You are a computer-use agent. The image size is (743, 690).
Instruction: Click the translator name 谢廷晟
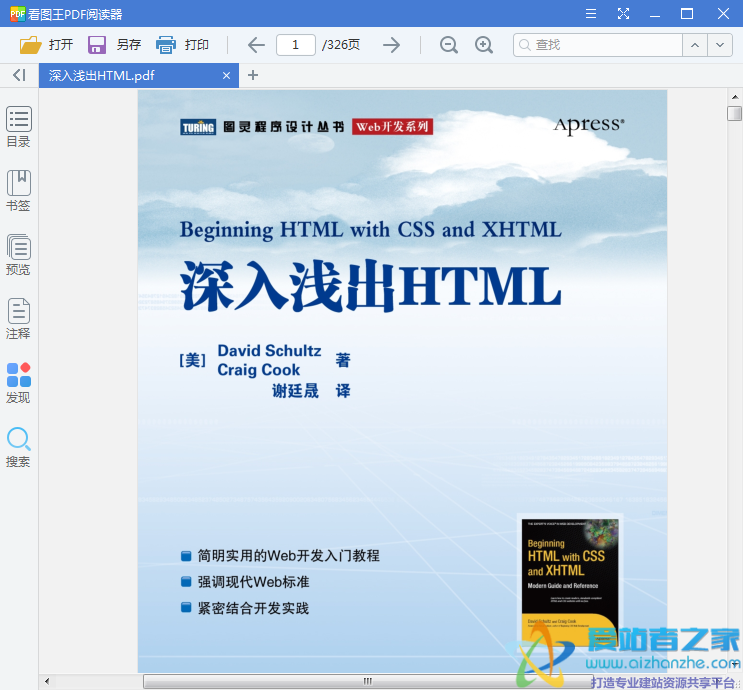coord(295,391)
